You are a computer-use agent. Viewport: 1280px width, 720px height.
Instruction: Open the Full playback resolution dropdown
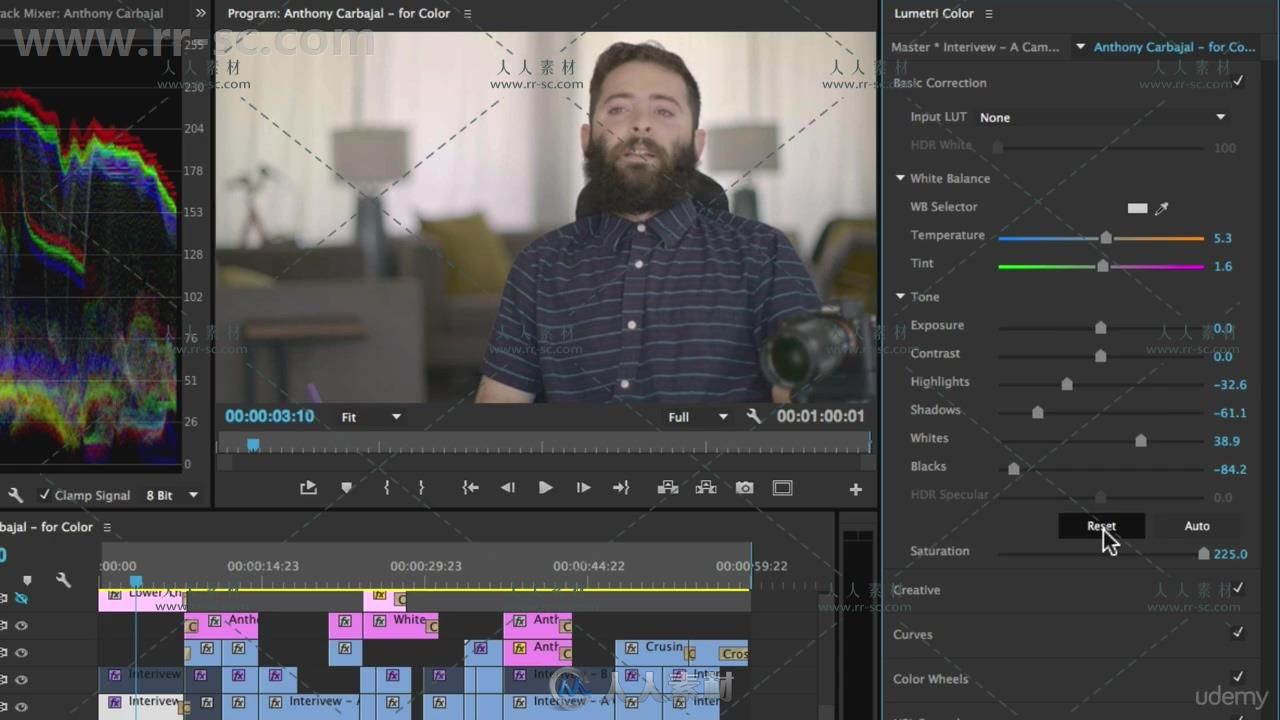coord(698,417)
